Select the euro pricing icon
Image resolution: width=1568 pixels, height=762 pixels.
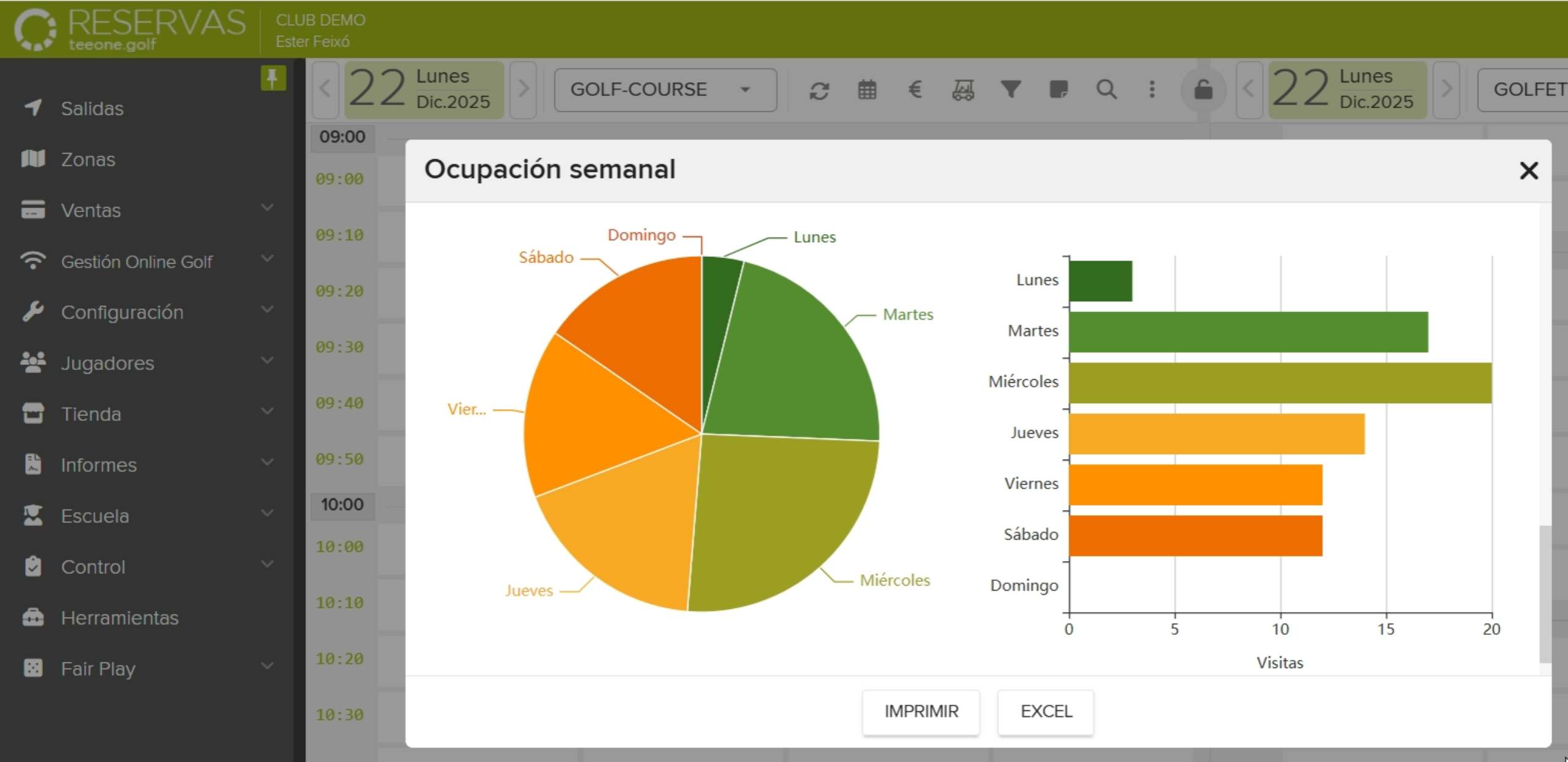914,90
